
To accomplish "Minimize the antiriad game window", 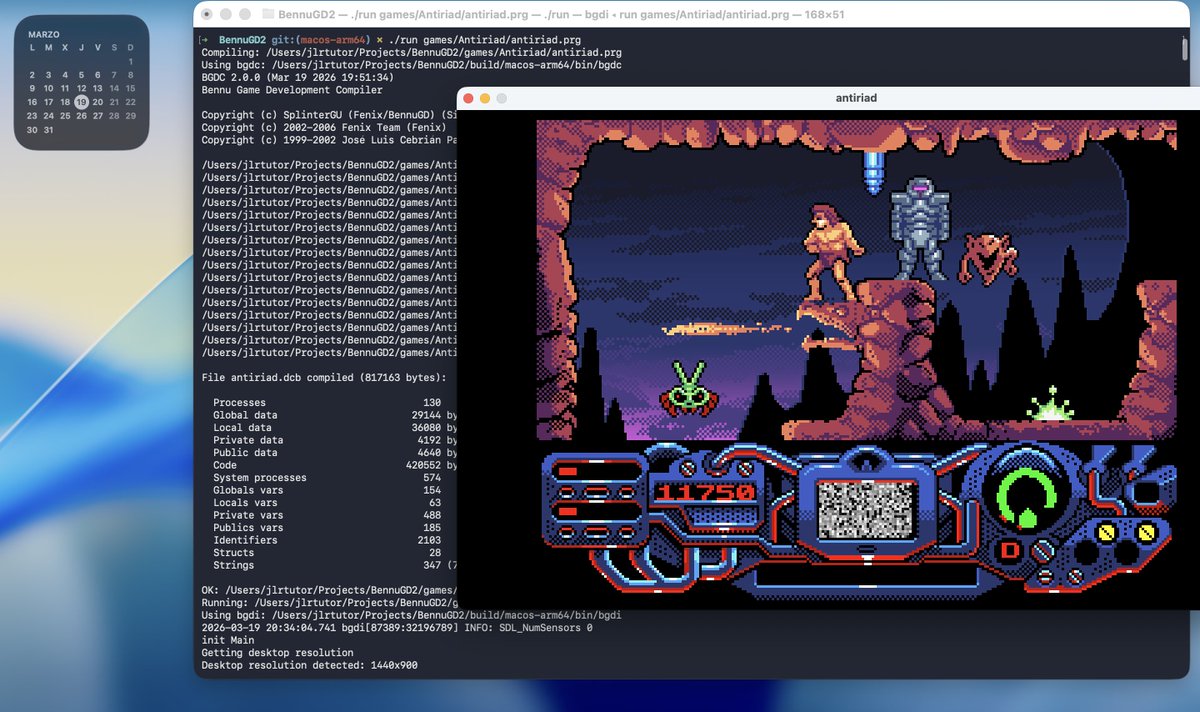I will coord(485,98).
